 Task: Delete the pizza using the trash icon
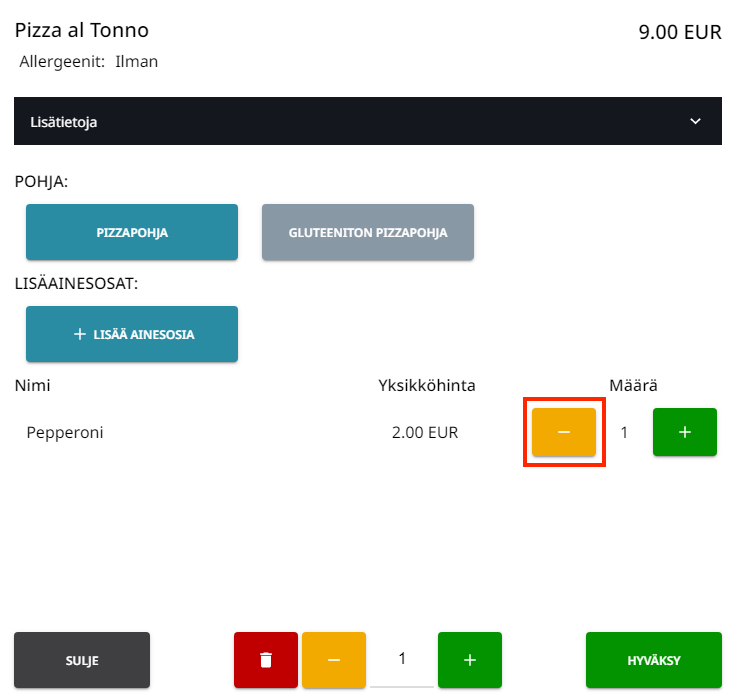point(266,660)
